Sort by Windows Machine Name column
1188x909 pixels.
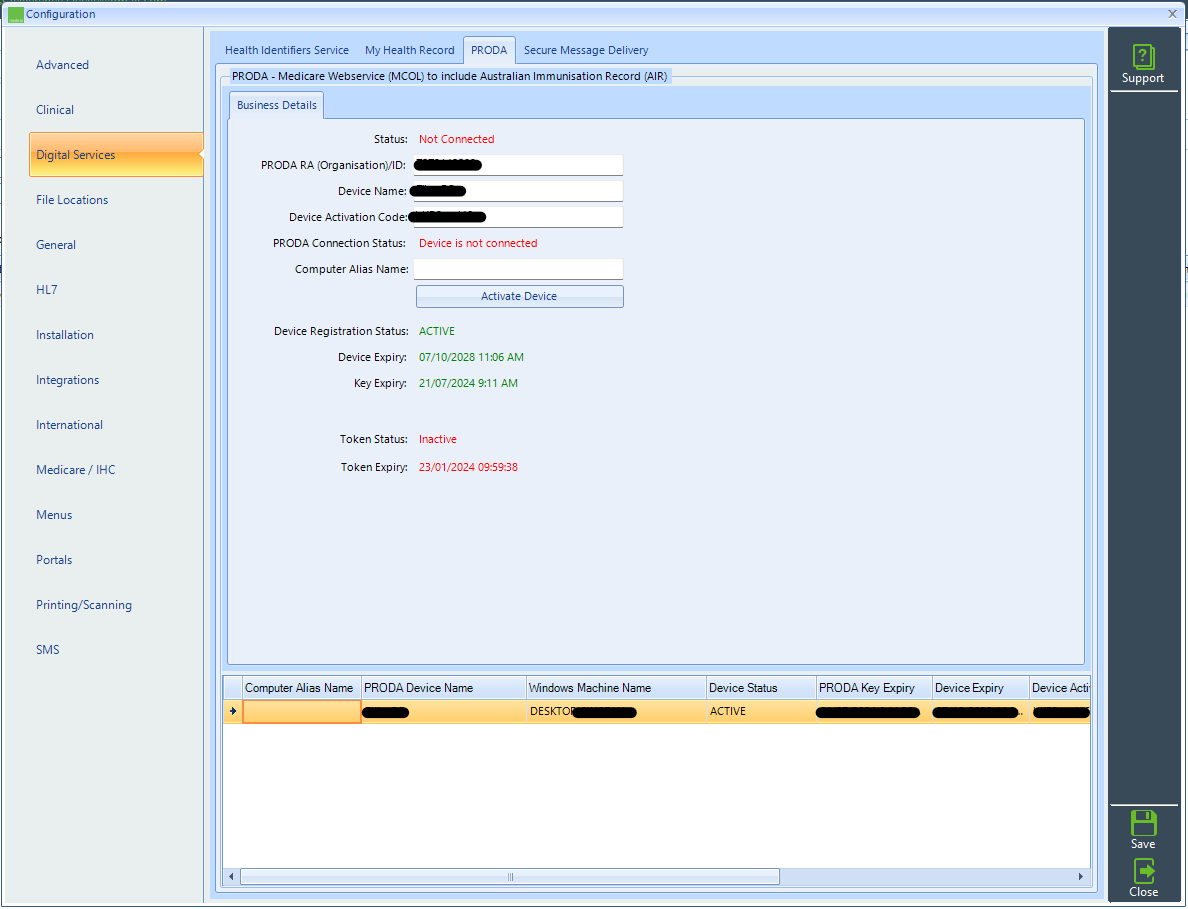[x=617, y=688]
